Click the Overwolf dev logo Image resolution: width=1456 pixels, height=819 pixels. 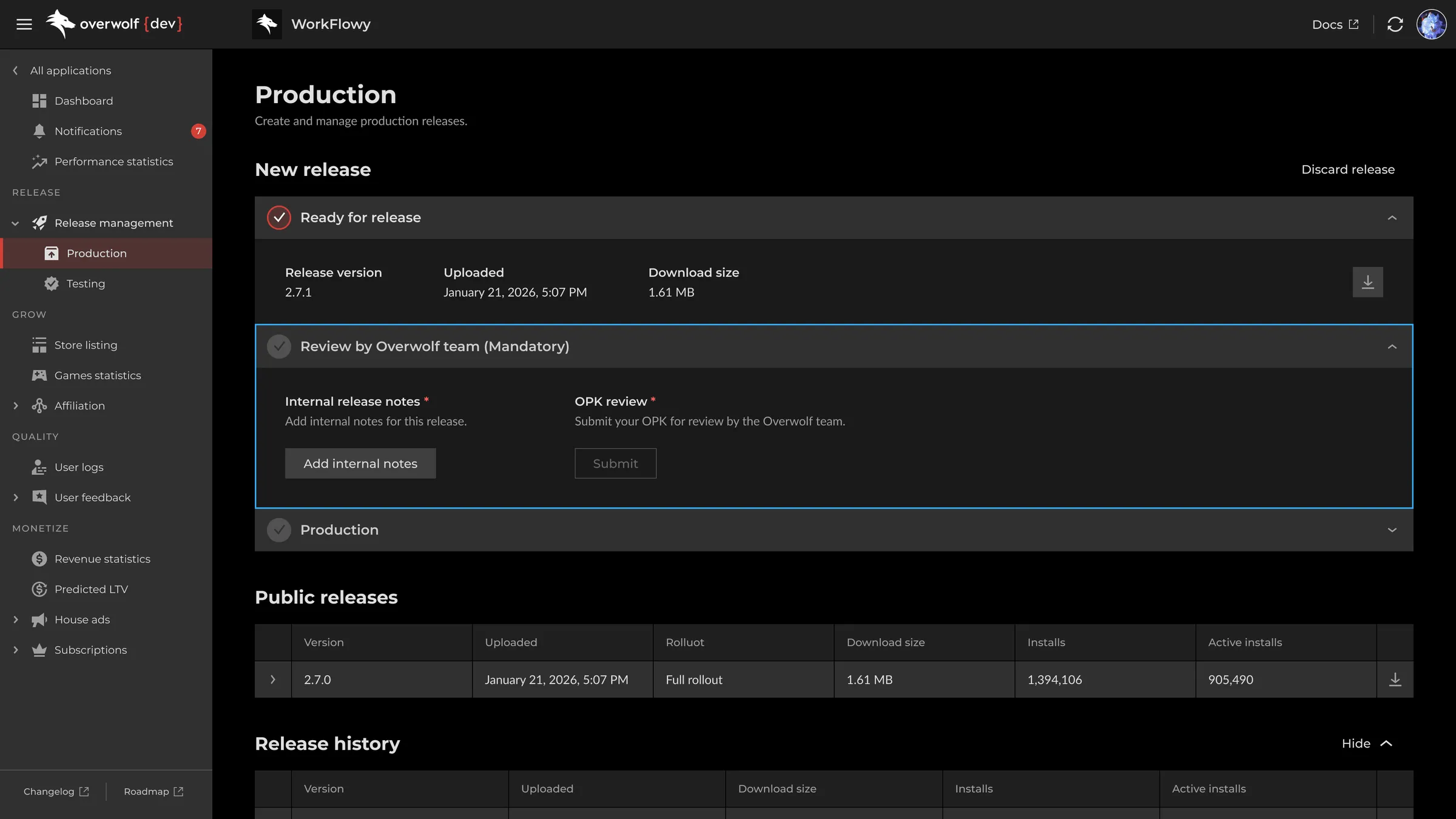click(x=114, y=24)
